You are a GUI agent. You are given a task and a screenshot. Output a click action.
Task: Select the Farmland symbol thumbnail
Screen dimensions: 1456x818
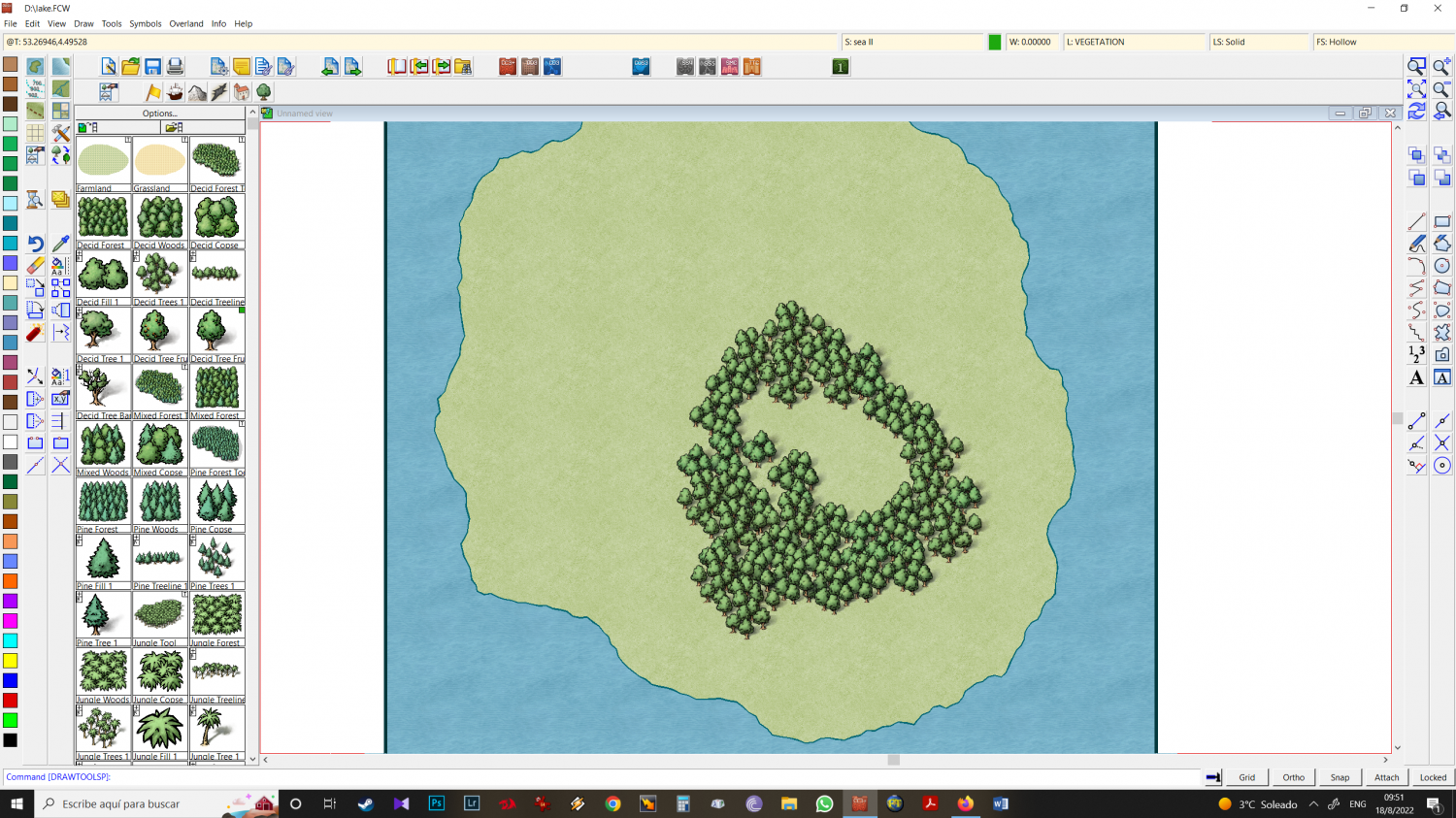tap(103, 164)
